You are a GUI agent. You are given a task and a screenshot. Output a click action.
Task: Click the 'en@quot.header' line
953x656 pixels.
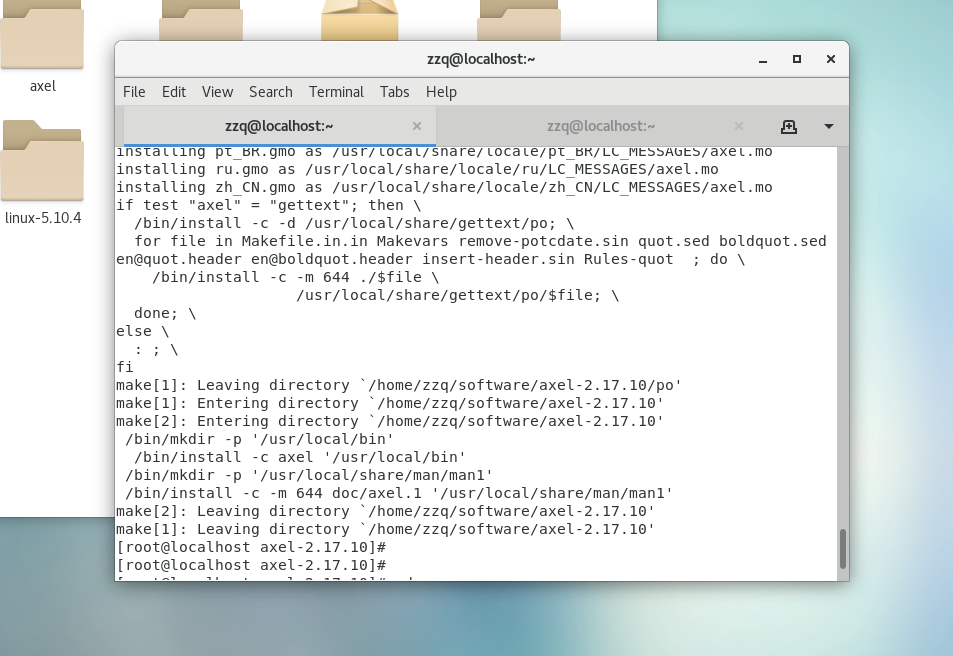click(x=430, y=259)
